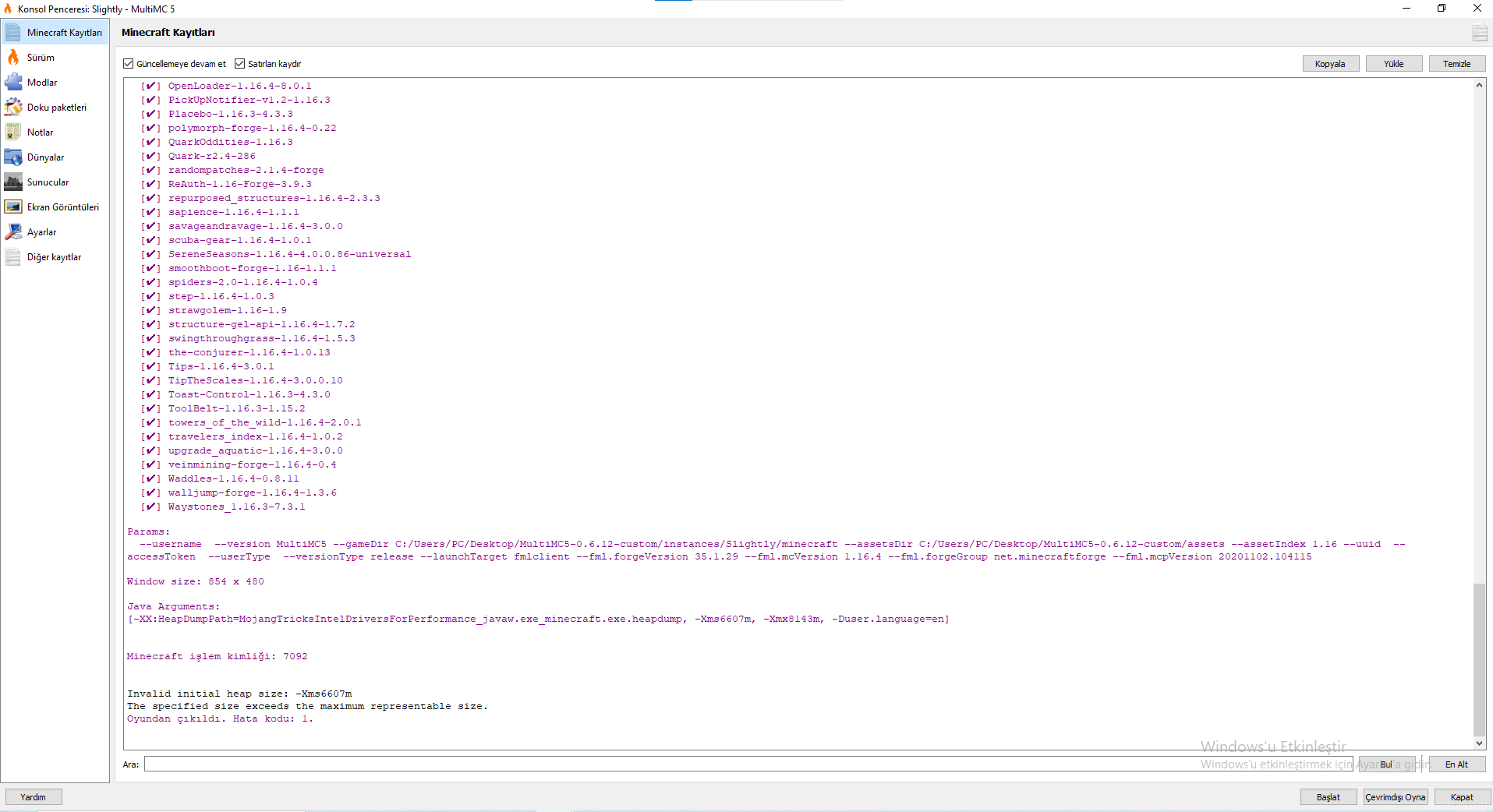
Task: Click the Doku paketleri icon
Action: point(13,108)
